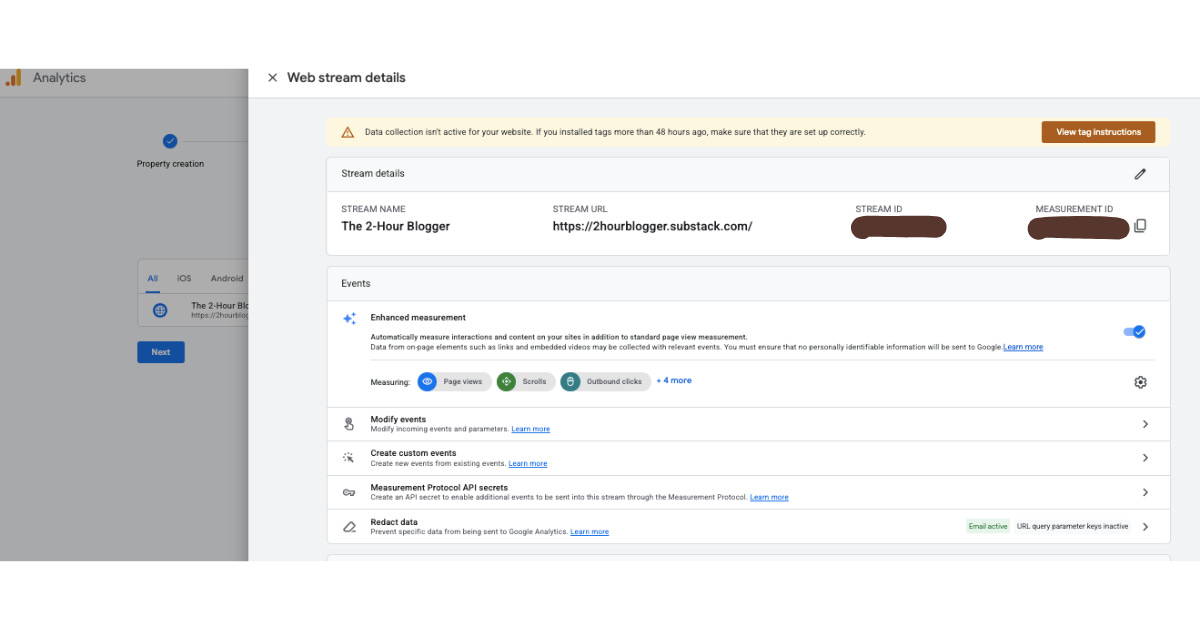Copy the Measurement ID

(x=1140, y=226)
